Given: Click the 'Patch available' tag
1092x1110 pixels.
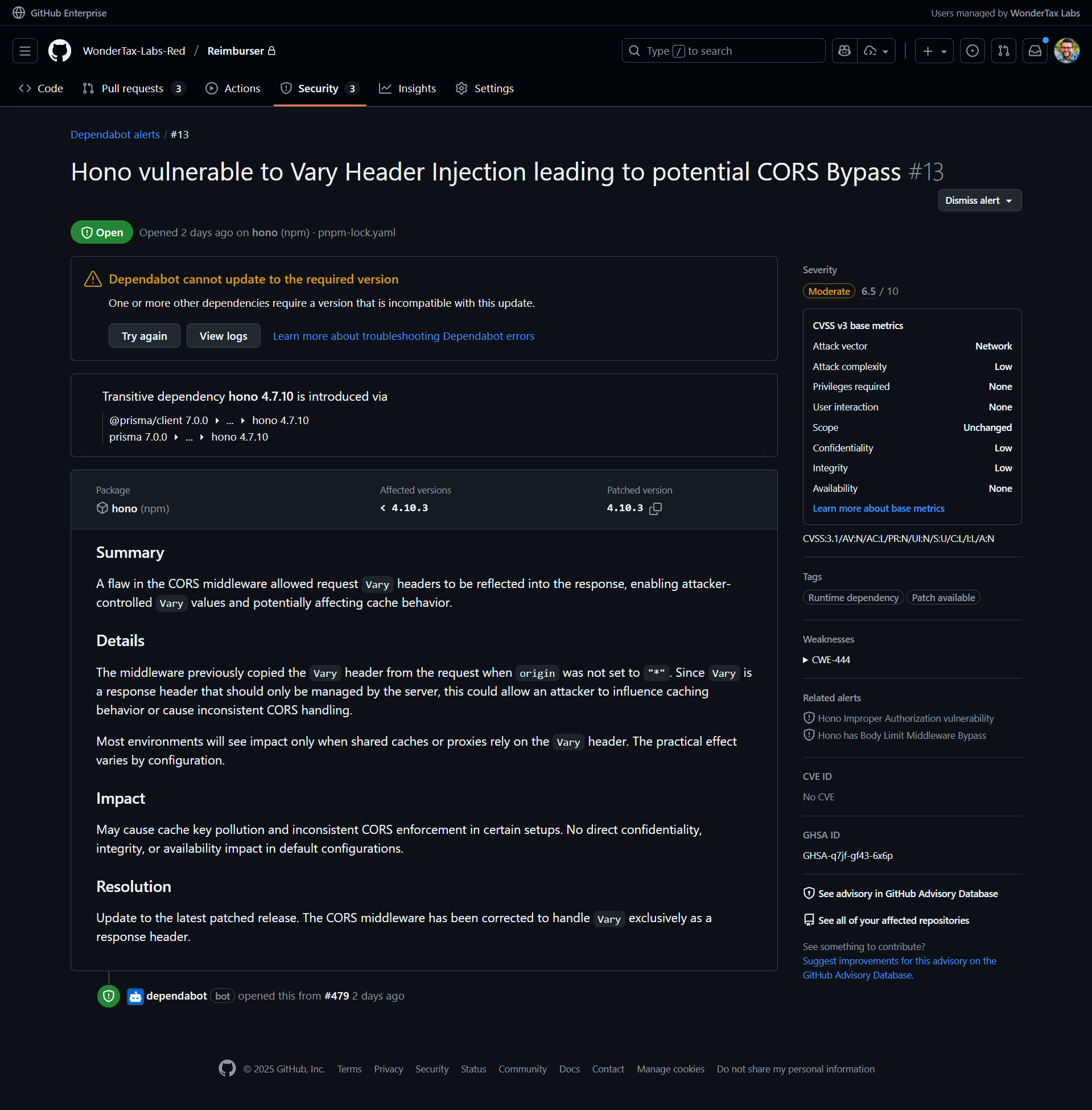Looking at the screenshot, I should coord(943,598).
